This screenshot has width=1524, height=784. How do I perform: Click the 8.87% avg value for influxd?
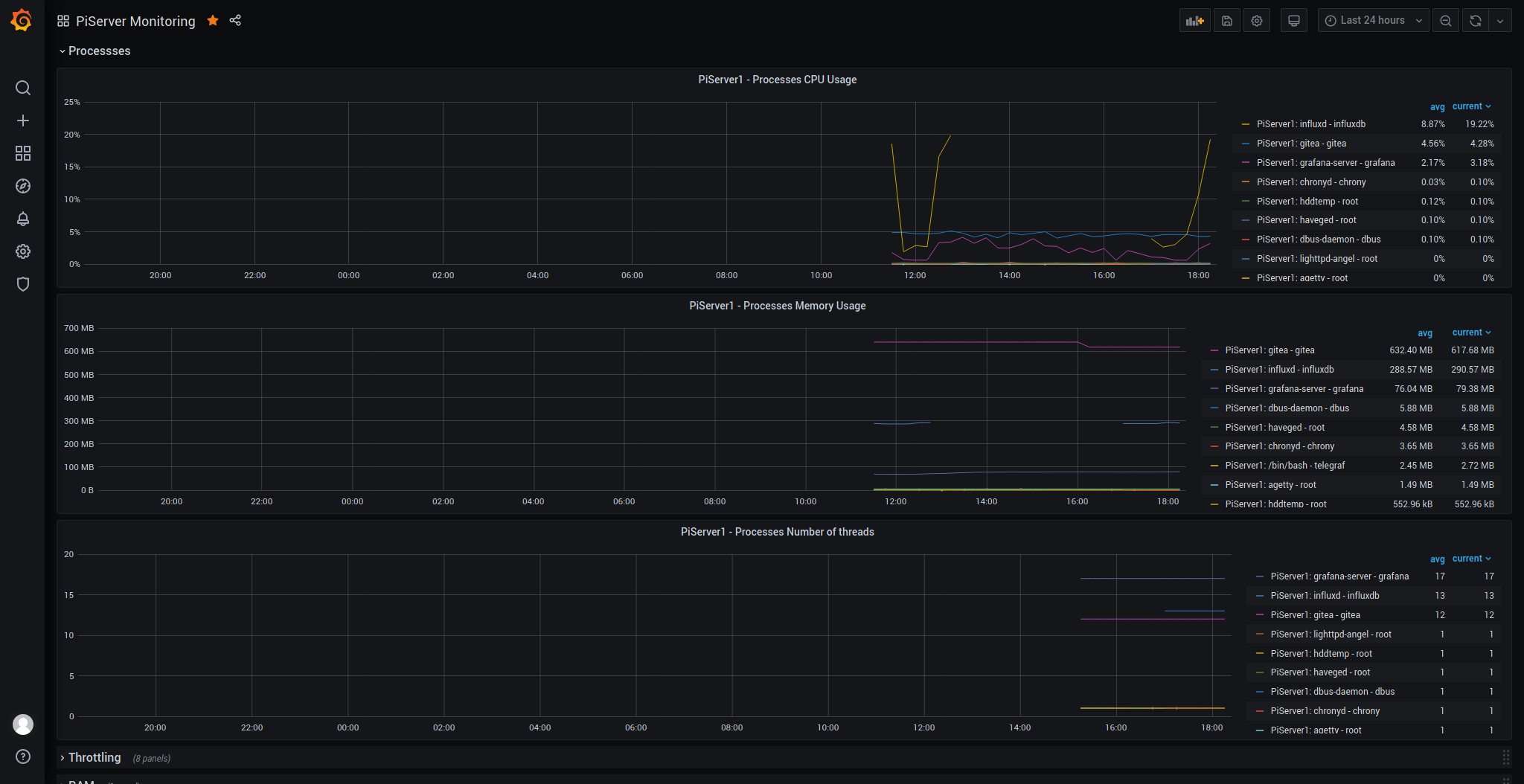pos(1433,124)
